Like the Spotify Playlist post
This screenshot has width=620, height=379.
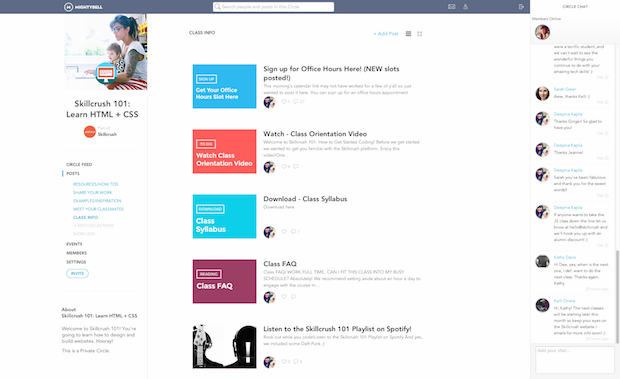(x=284, y=362)
